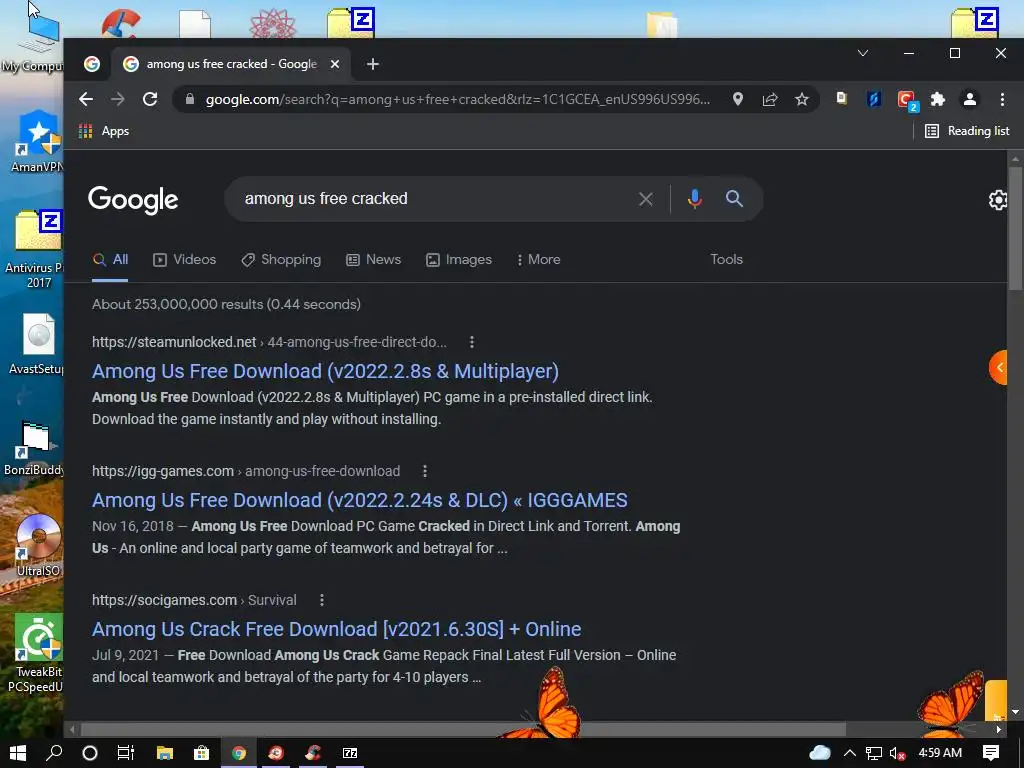1024x768 pixels.
Task: Click the igg-games.com URL breadcrumb
Action: [x=246, y=471]
